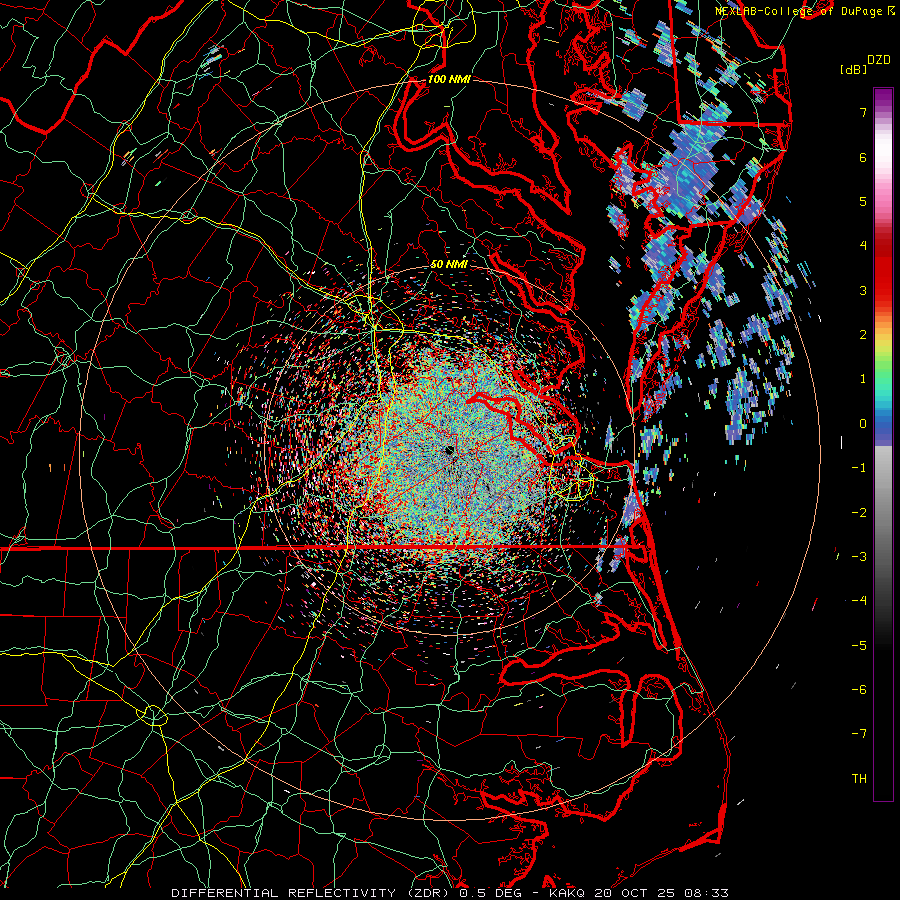Click the DZD product code label
The width and height of the screenshot is (900, 900).
click(878, 60)
